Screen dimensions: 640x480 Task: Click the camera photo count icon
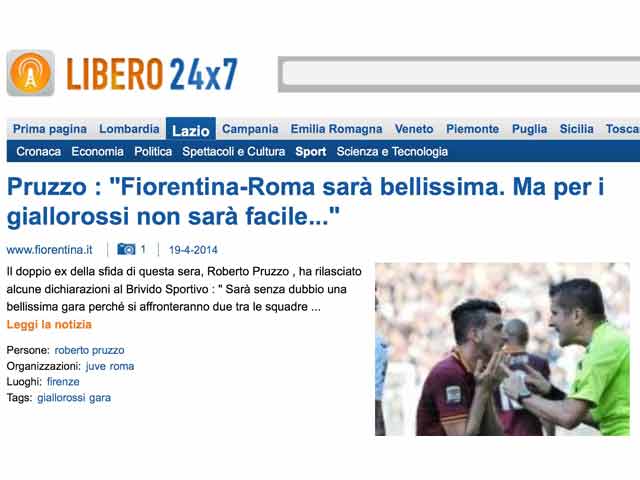click(x=126, y=249)
